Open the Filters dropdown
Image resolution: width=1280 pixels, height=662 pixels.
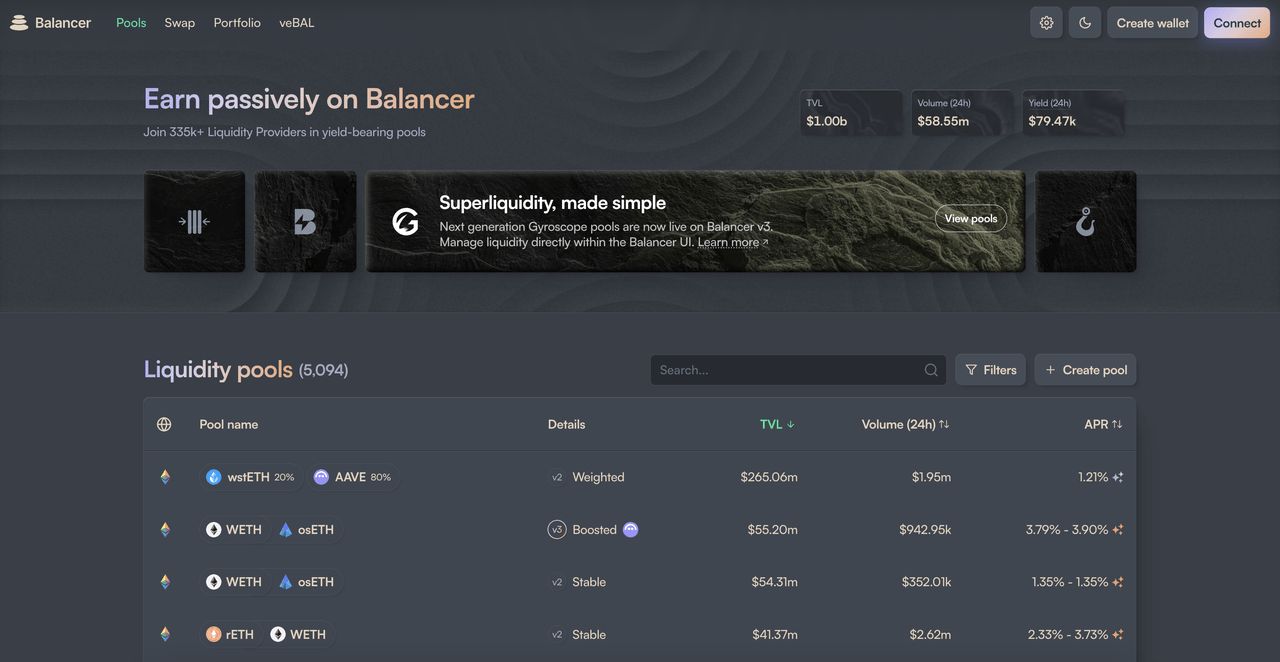pos(990,370)
